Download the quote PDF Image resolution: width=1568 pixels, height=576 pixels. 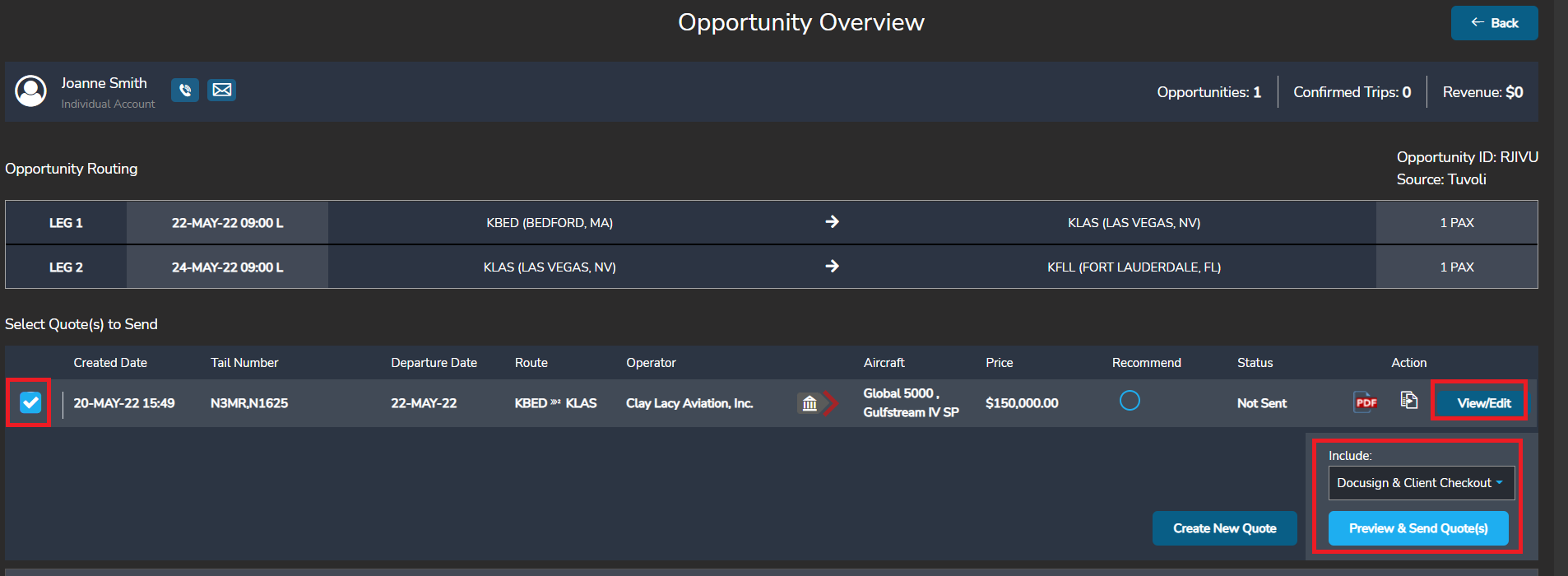coord(1366,402)
